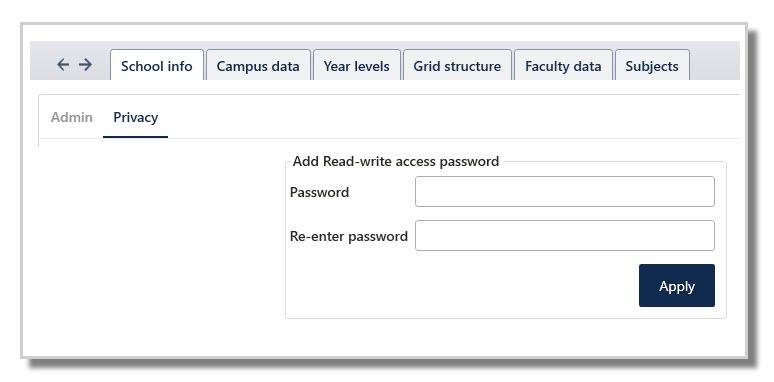Image resolution: width=774 pixels, height=382 pixels.
Task: Click the Re-enter password label
Action: 348,236
